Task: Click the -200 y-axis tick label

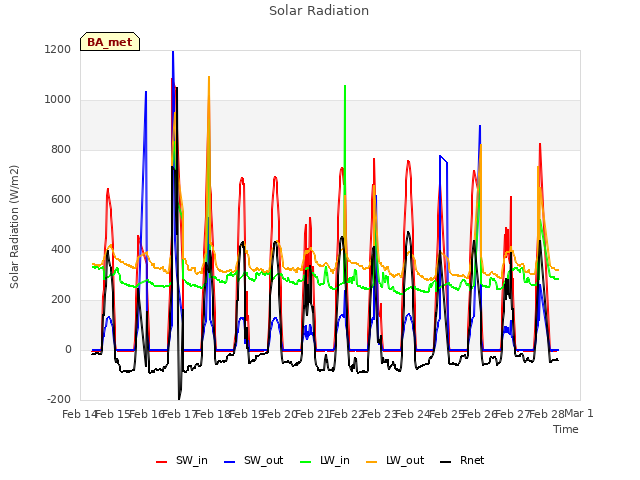Action: (x=59, y=400)
